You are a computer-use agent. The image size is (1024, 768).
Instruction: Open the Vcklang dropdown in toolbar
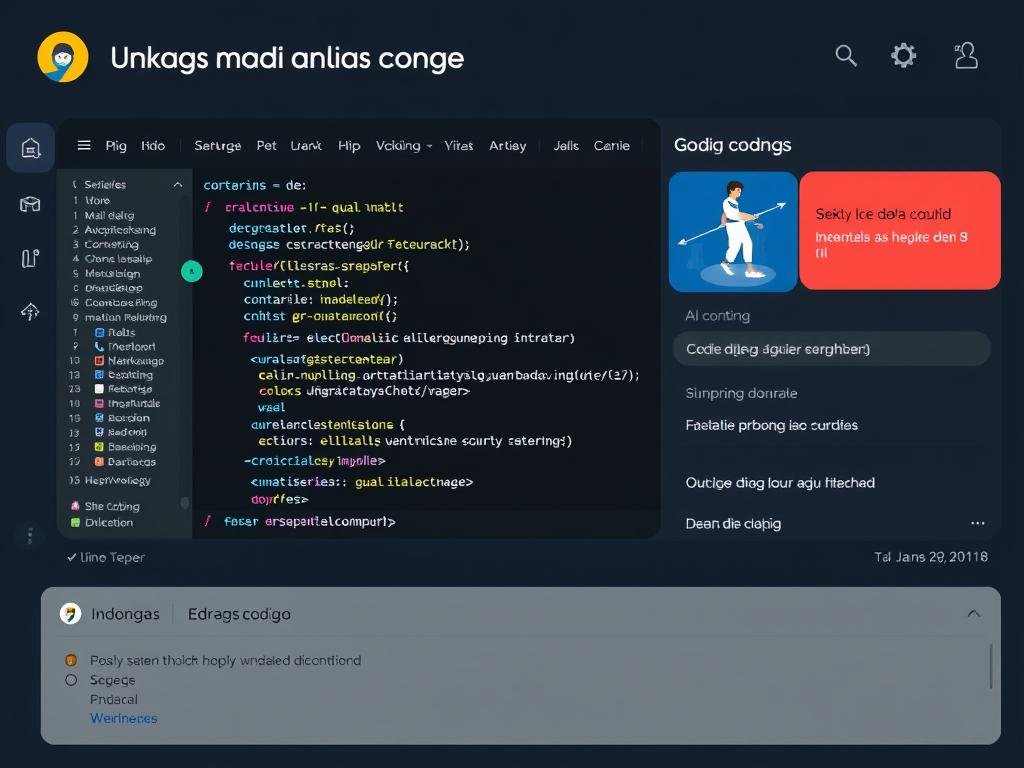click(404, 146)
